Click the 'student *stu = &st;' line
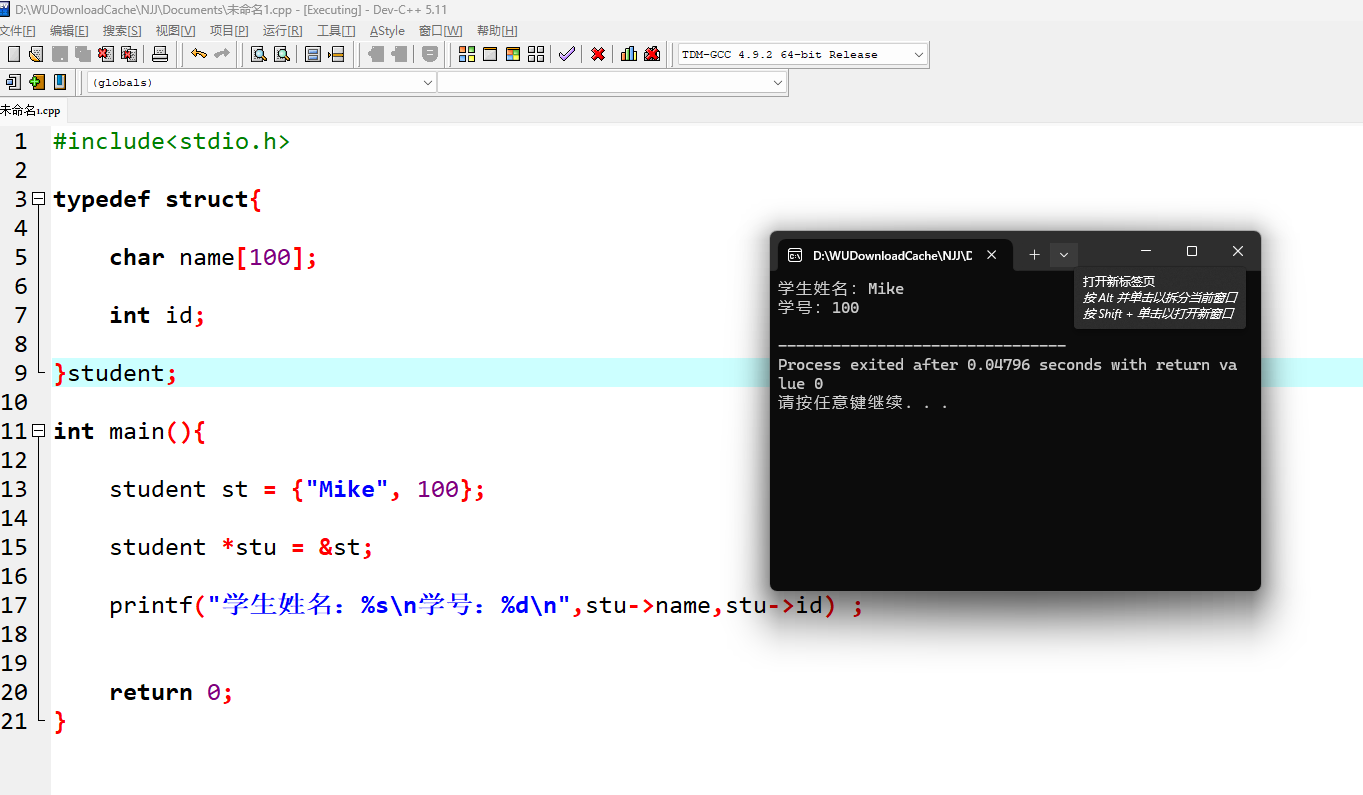Viewport: 1363px width, 795px height. point(241,547)
